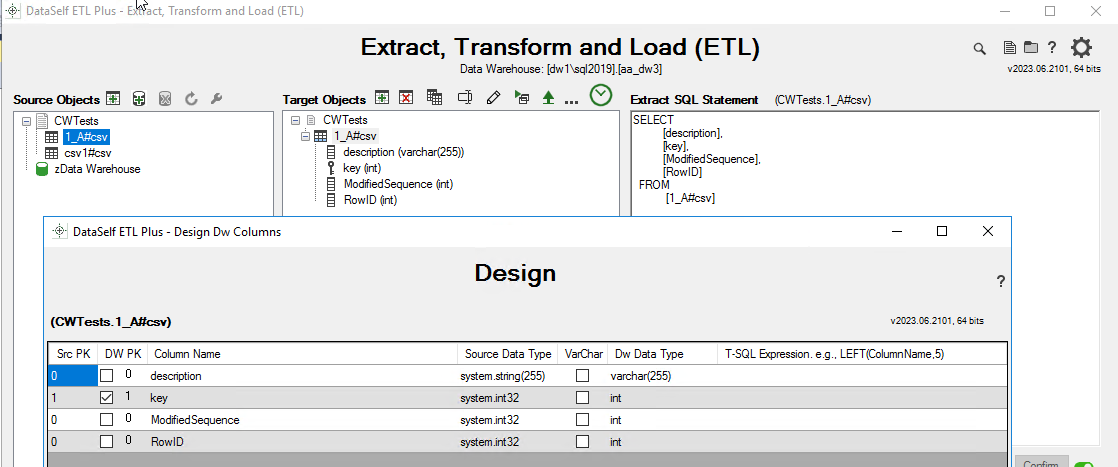Click the Src PK column header

(73, 354)
